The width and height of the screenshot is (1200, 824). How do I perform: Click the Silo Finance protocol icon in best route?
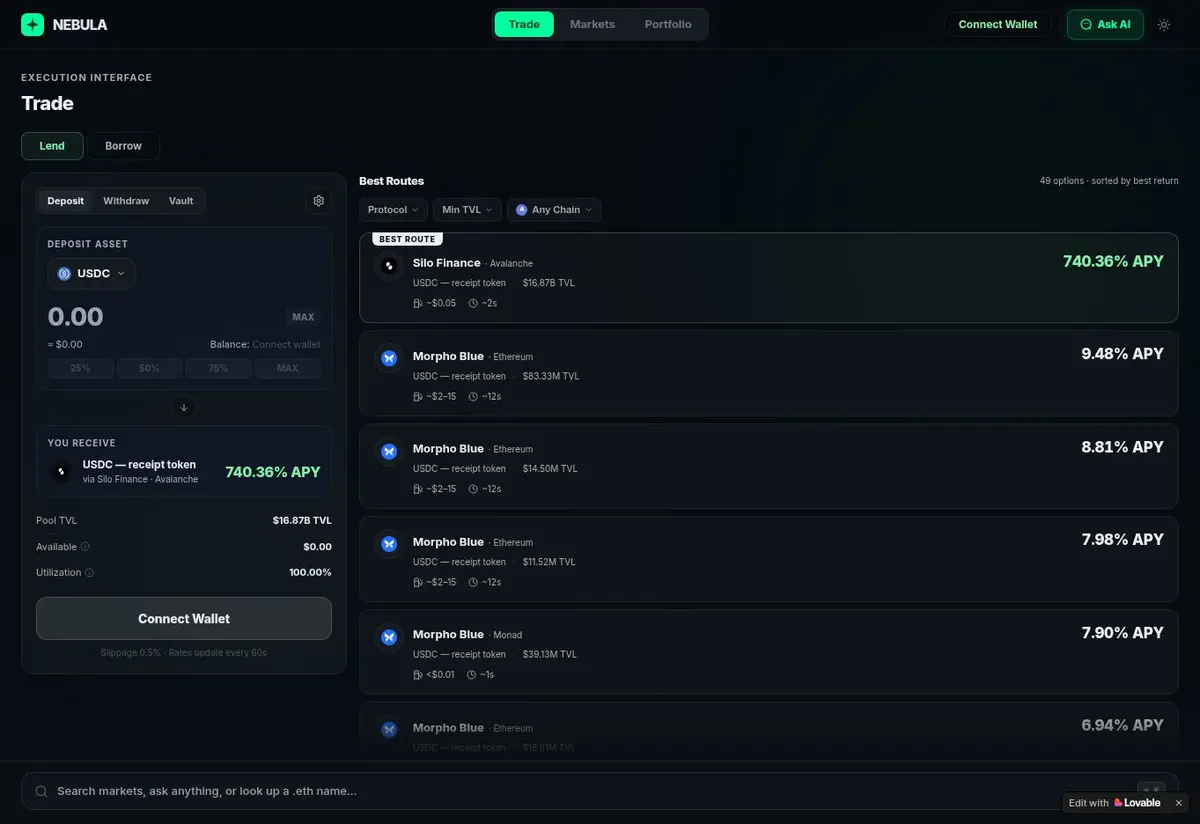click(389, 266)
